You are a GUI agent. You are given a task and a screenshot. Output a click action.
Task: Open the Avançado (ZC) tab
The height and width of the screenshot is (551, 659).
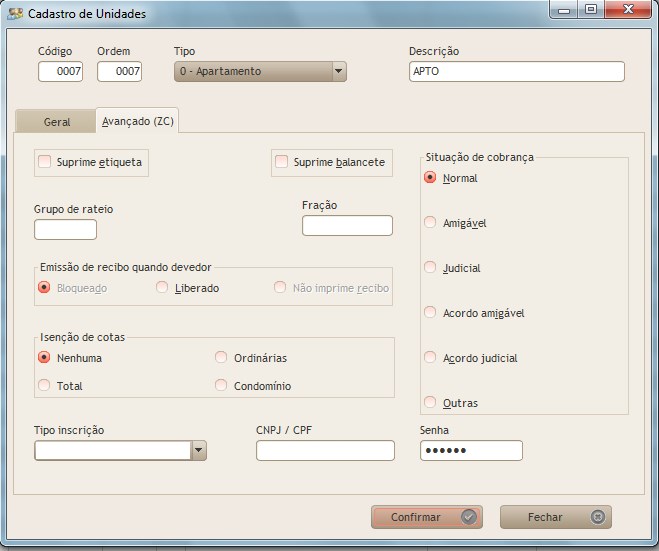pos(137,121)
